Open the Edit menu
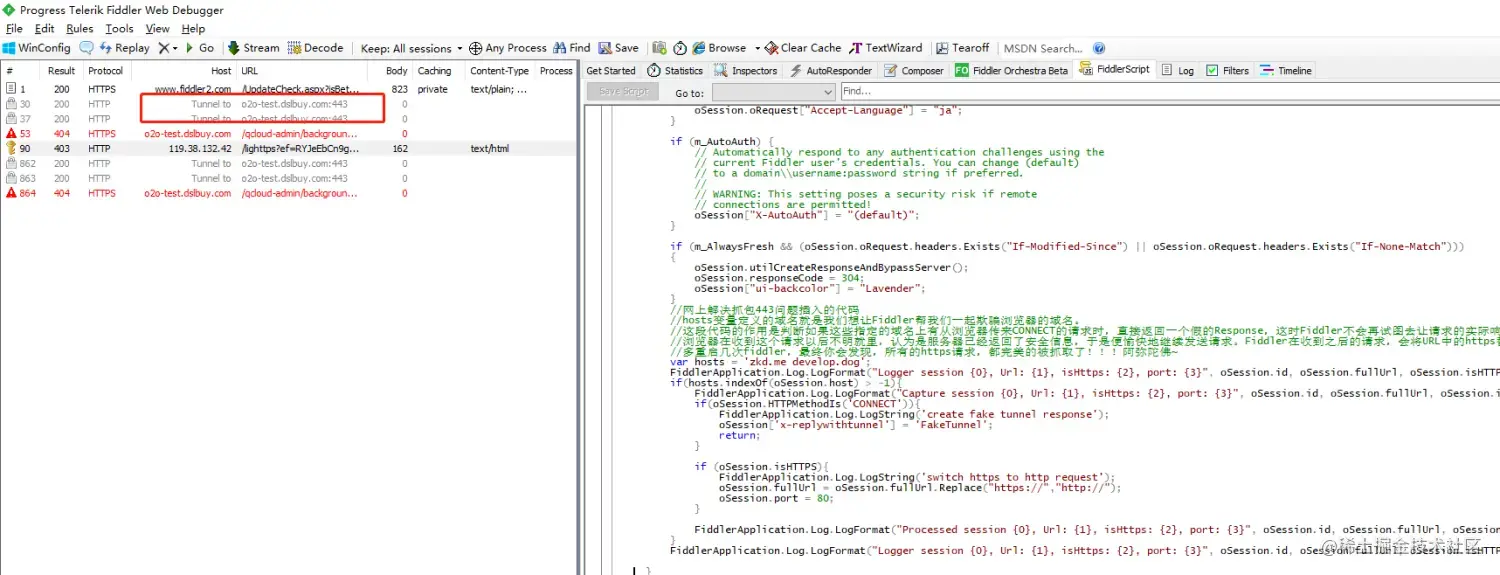 [45, 29]
